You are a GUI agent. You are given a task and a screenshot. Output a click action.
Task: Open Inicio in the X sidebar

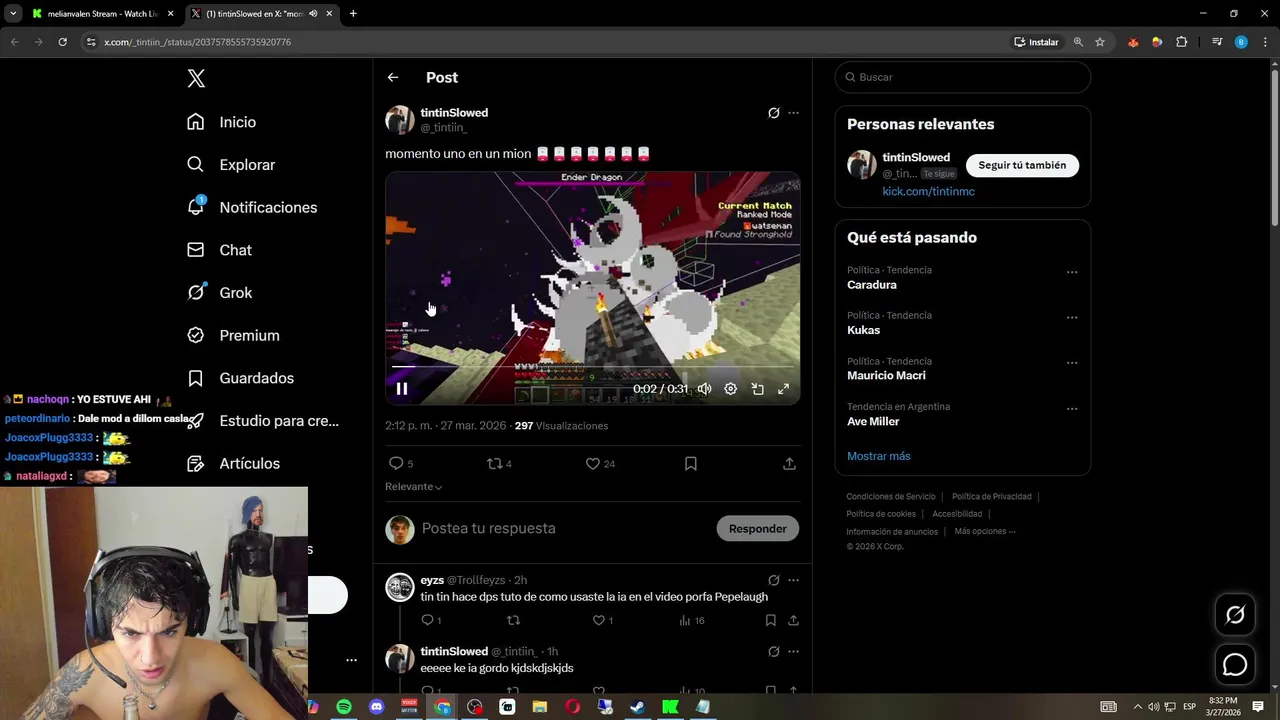pyautogui.click(x=222, y=122)
